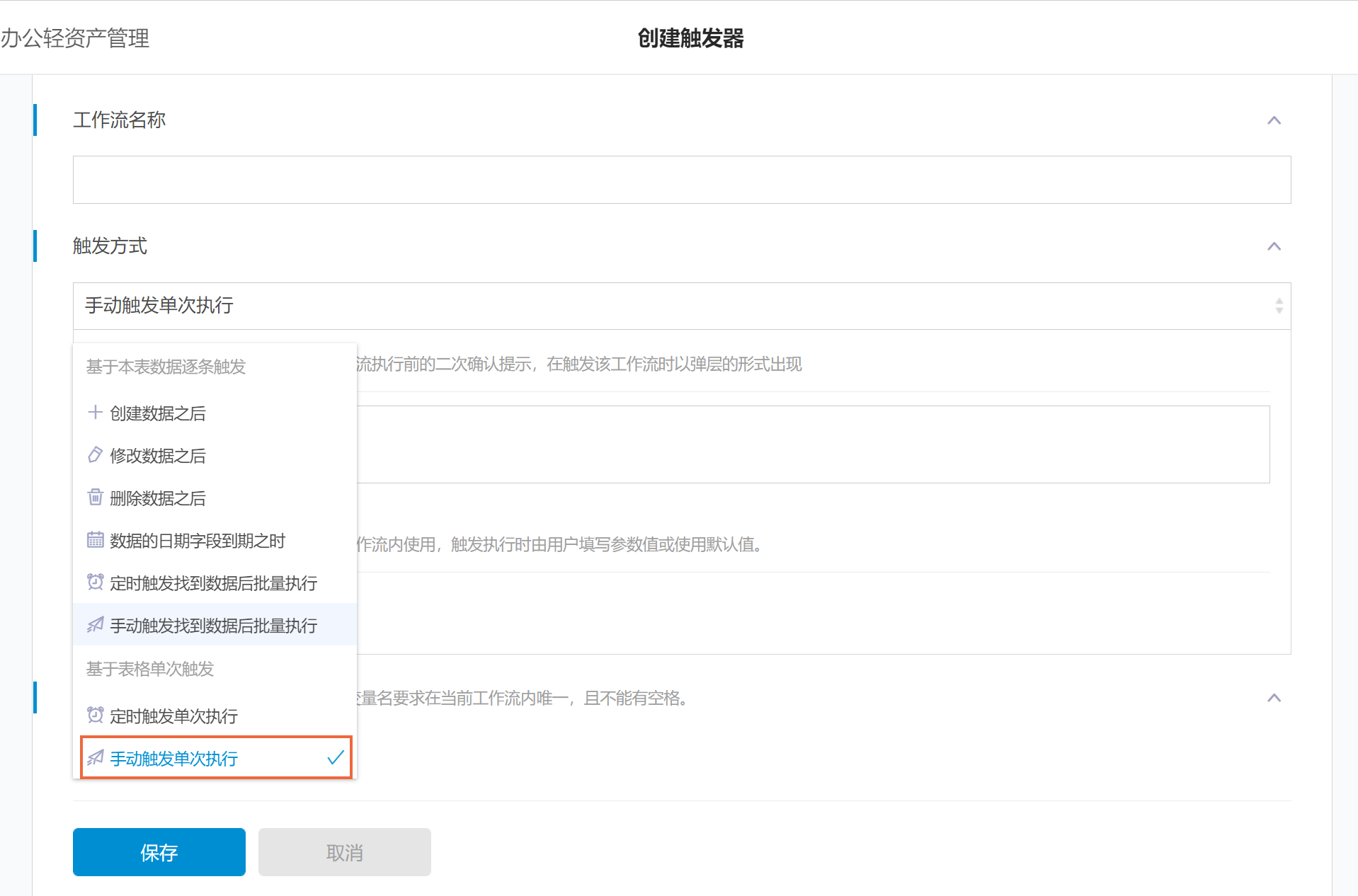
Task: Choose 创建数据之后 from the trigger list
Action: 158,413
